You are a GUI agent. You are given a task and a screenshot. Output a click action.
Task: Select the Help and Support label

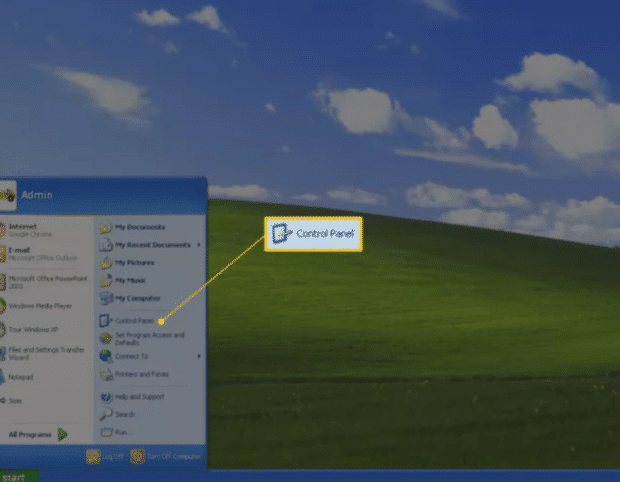point(140,397)
